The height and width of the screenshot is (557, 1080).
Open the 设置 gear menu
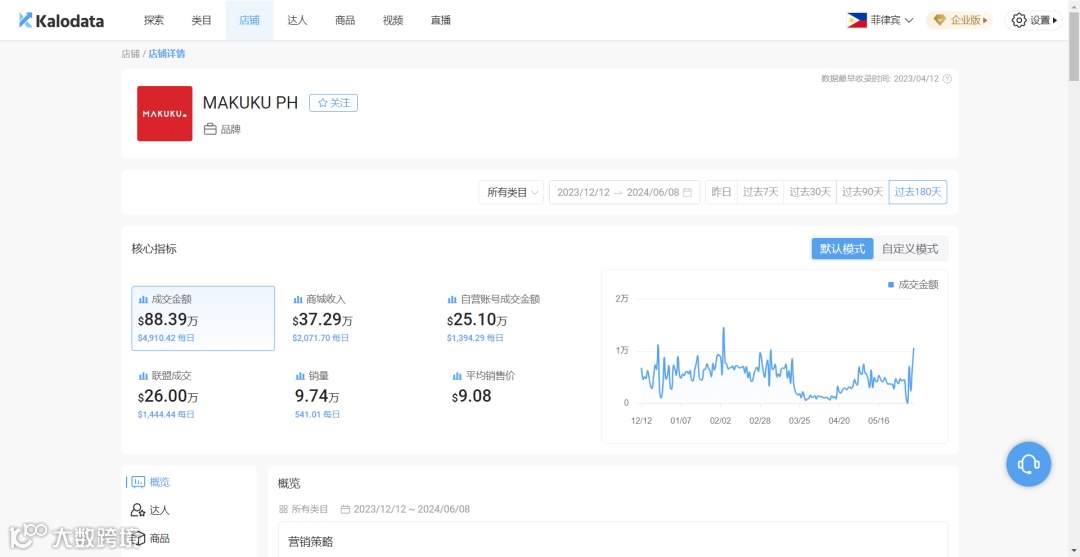[1033, 20]
